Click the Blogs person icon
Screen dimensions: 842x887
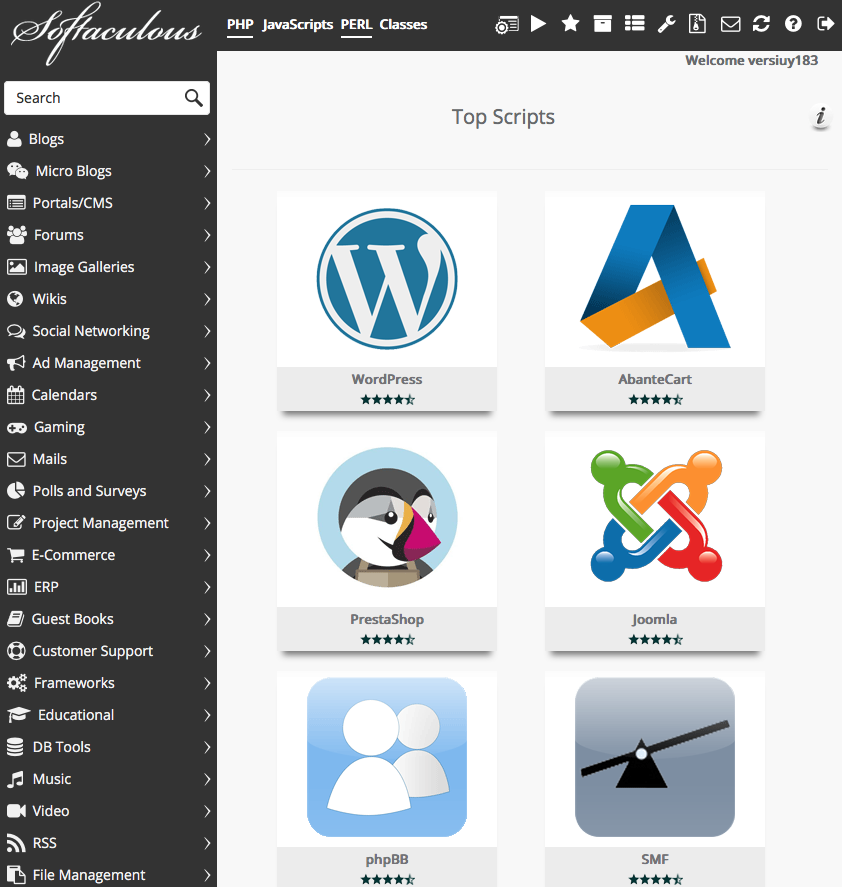coord(14,139)
